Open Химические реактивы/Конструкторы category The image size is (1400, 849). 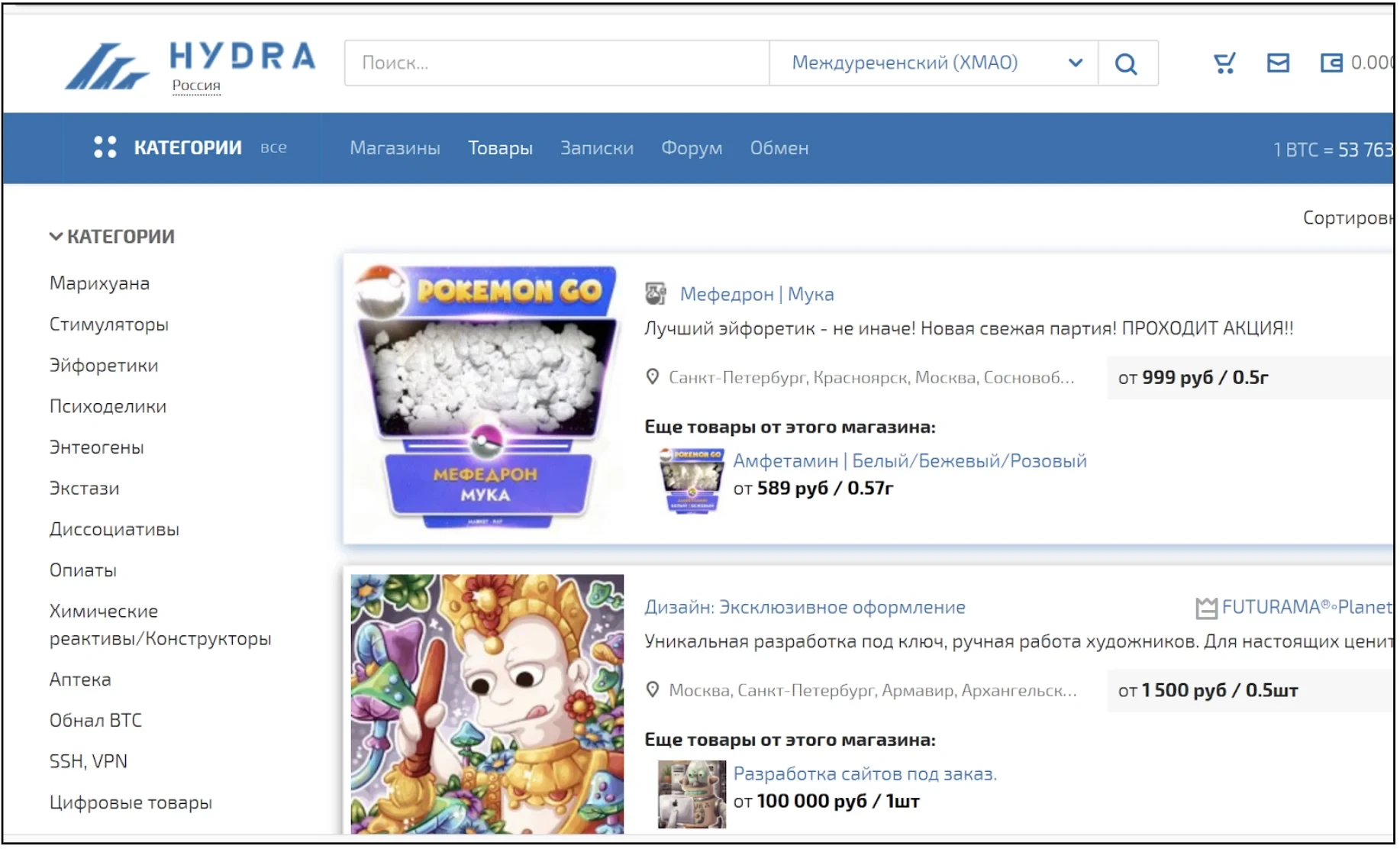click(x=160, y=625)
